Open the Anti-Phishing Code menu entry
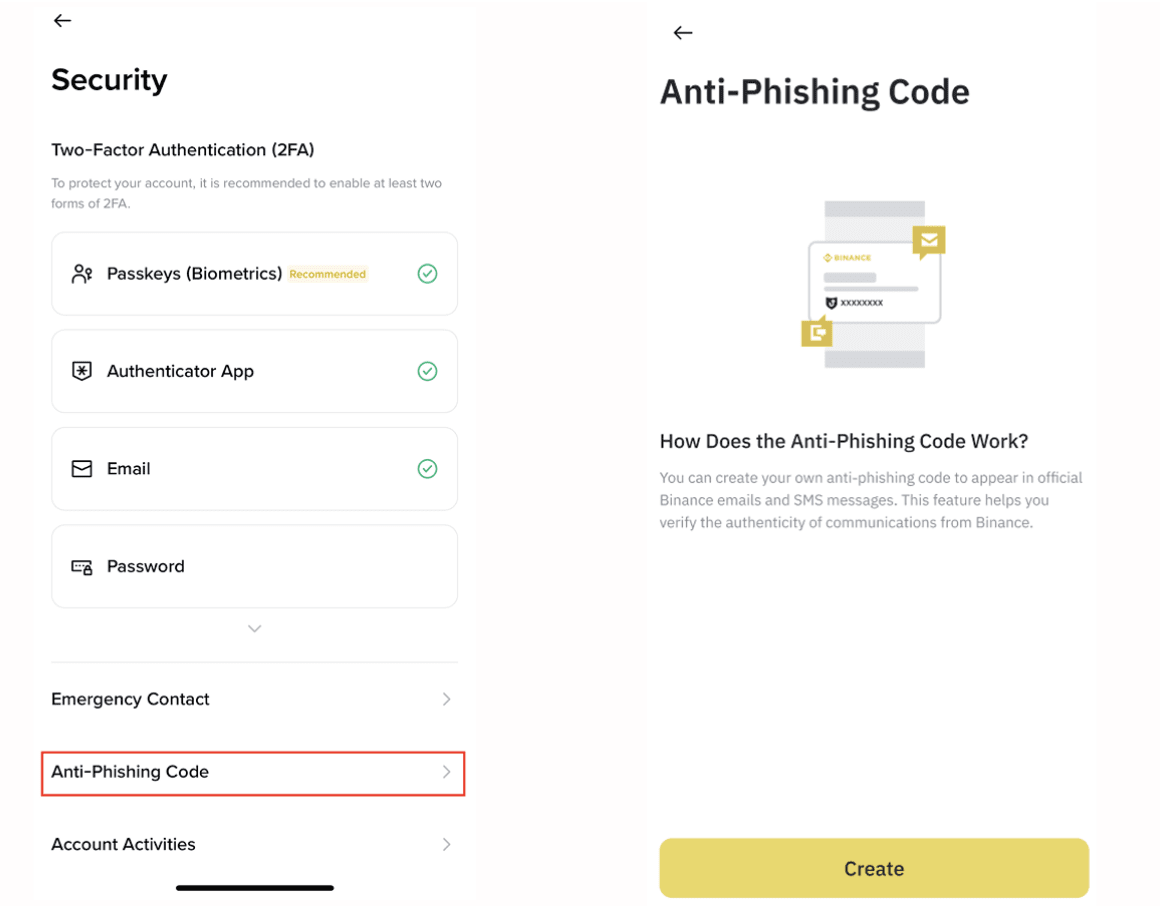This screenshot has height=906, width=1160. point(253,773)
